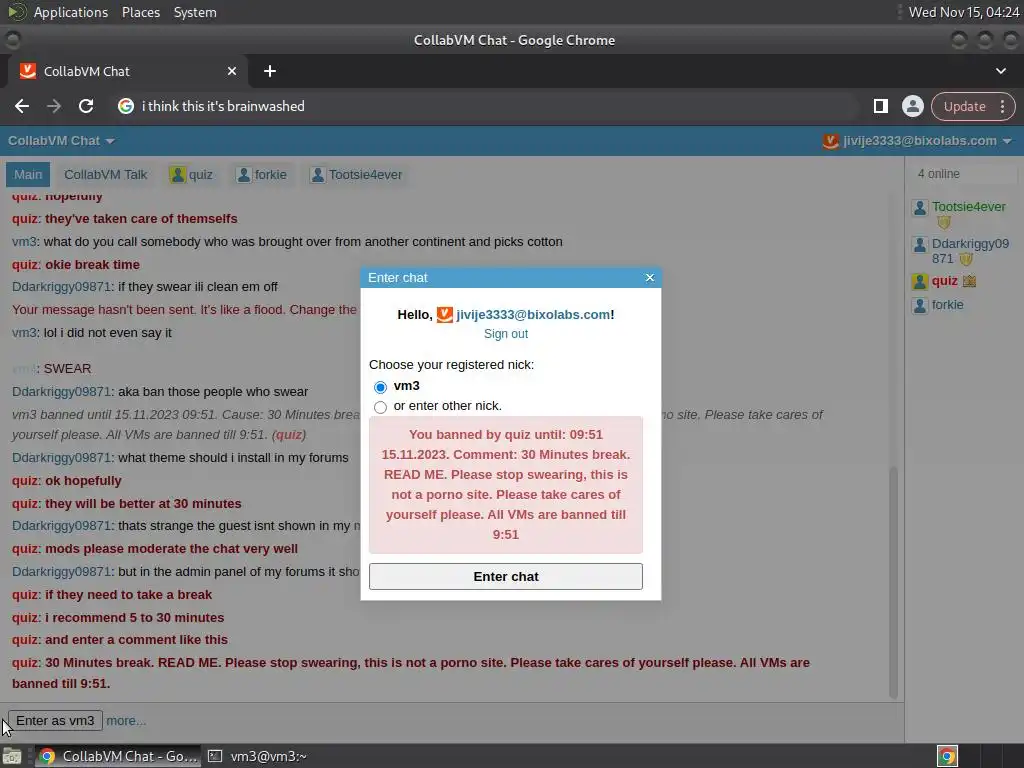Click 'vm3: lol i did not even say it' message

(x=91, y=333)
